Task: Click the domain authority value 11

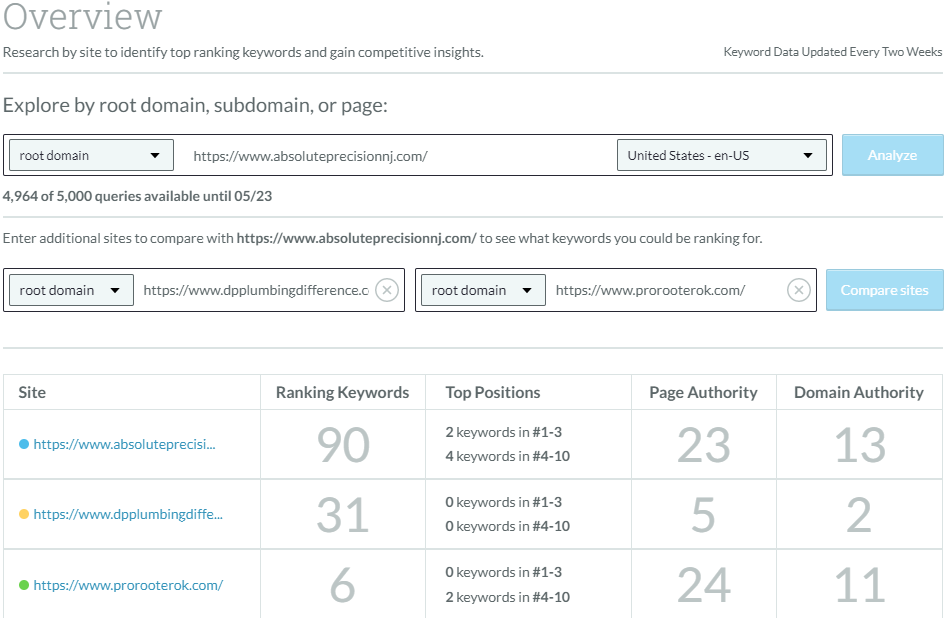Action: [x=859, y=585]
